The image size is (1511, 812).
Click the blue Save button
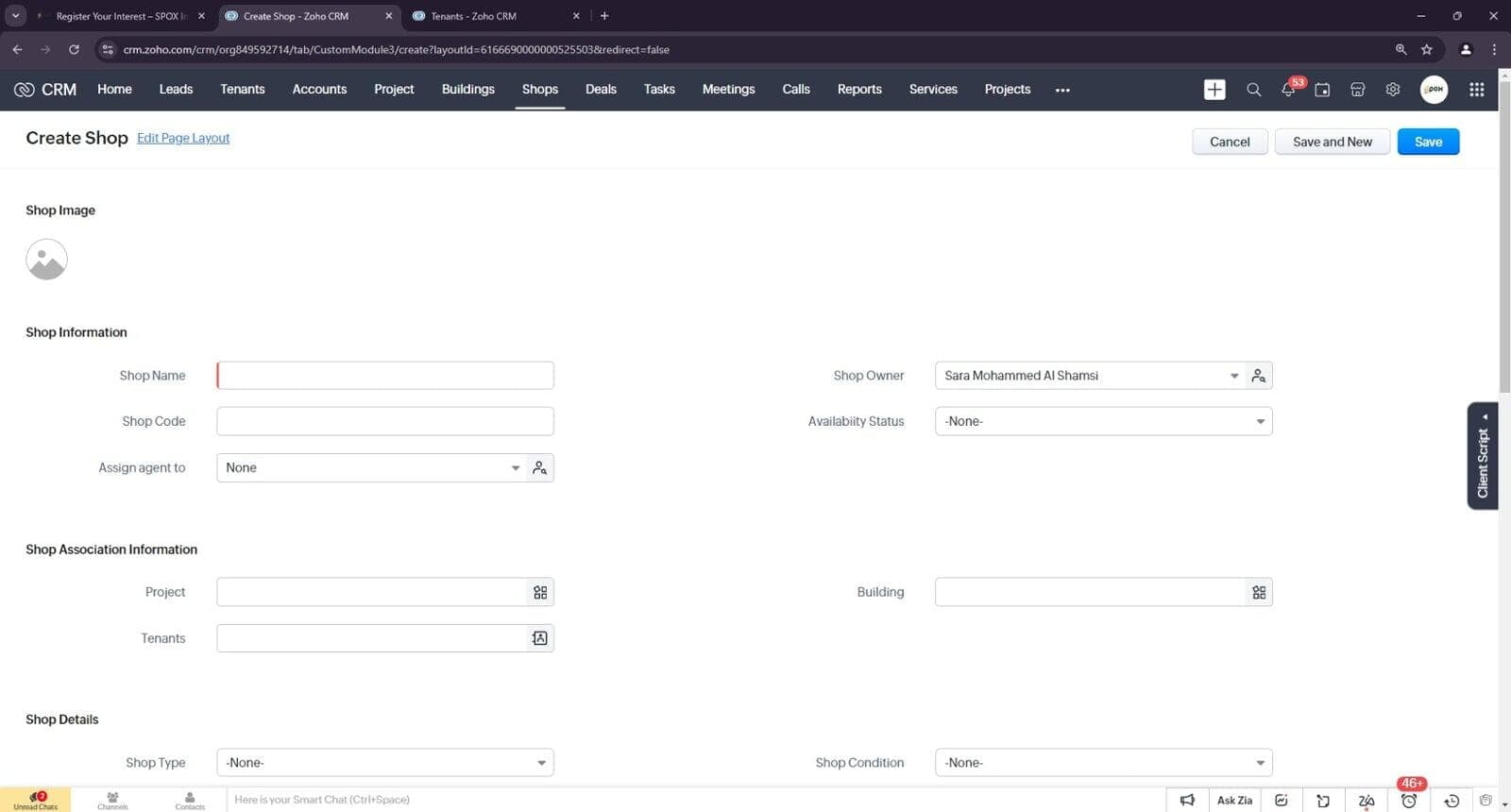(x=1428, y=142)
